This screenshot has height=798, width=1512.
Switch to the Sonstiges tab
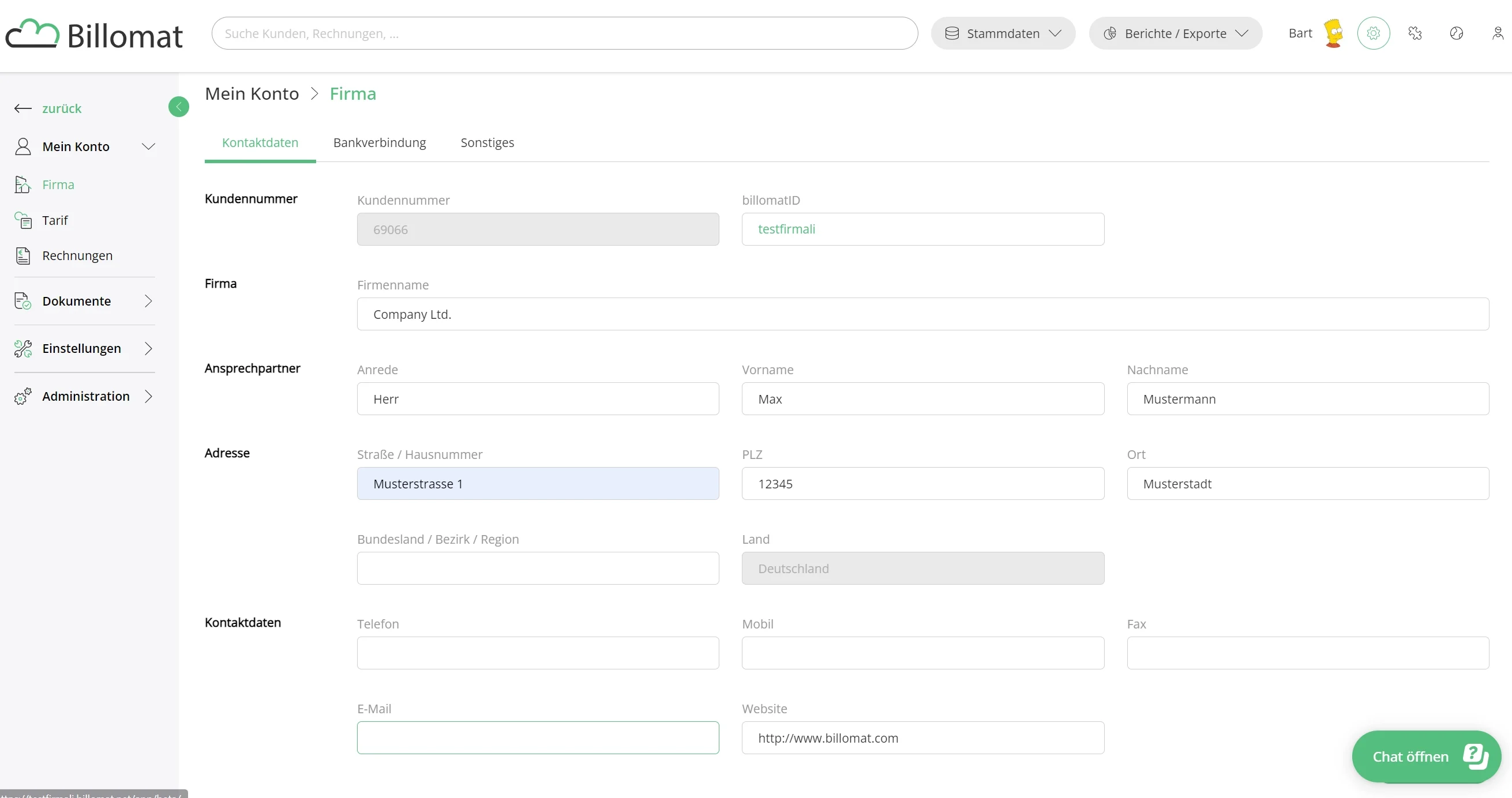[x=487, y=142]
